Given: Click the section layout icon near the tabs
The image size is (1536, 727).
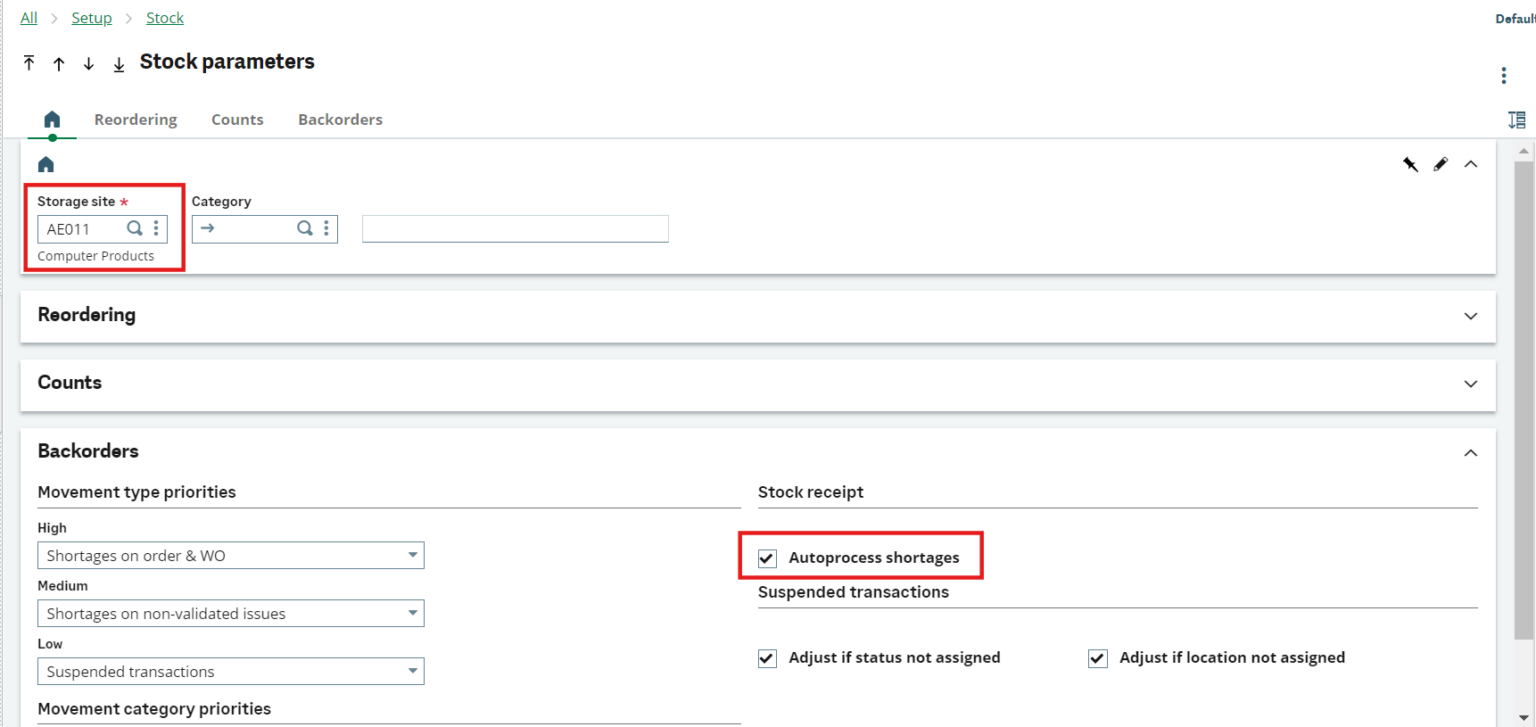Looking at the screenshot, I should point(1516,119).
